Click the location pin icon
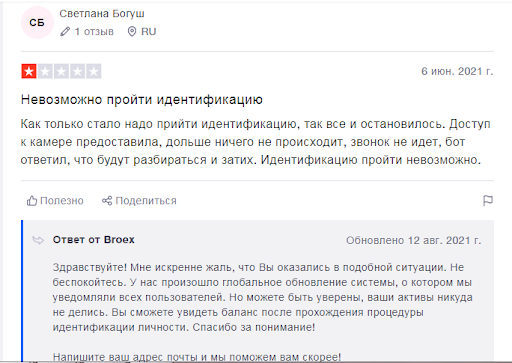This screenshot has height=363, width=512. tap(132, 32)
